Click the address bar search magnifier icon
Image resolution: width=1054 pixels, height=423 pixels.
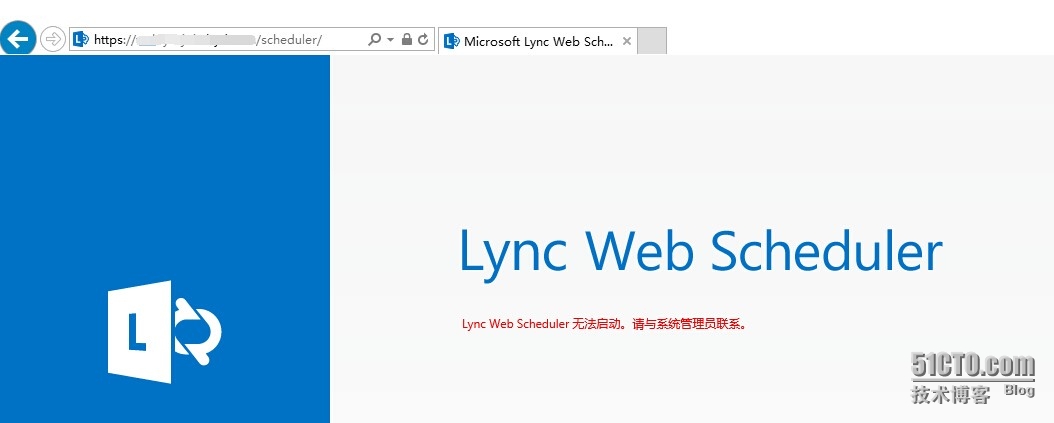(x=374, y=40)
